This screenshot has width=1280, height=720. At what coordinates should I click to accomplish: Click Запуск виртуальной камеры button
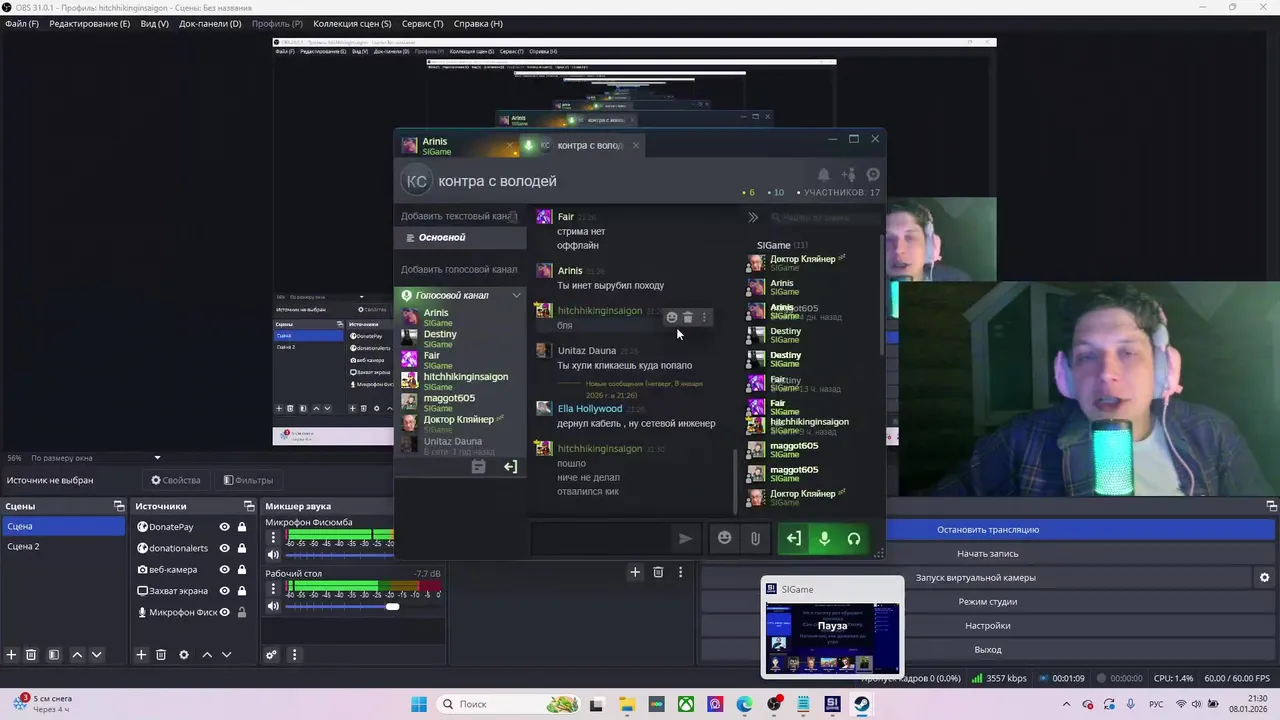(976, 577)
